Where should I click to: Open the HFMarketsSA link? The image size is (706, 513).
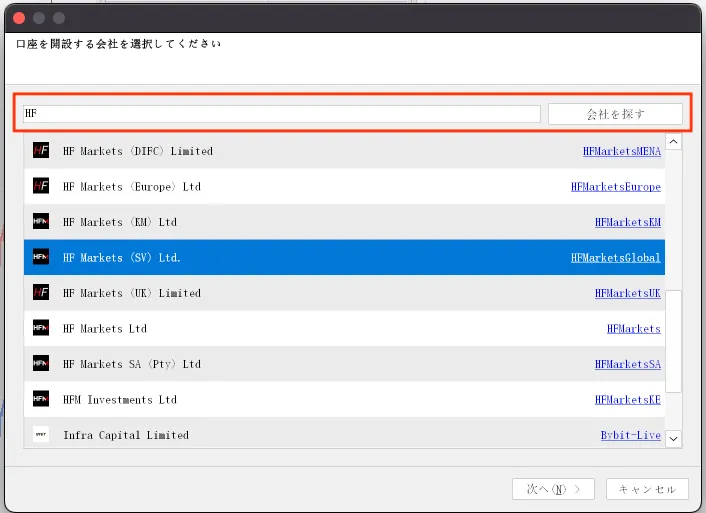[628, 364]
